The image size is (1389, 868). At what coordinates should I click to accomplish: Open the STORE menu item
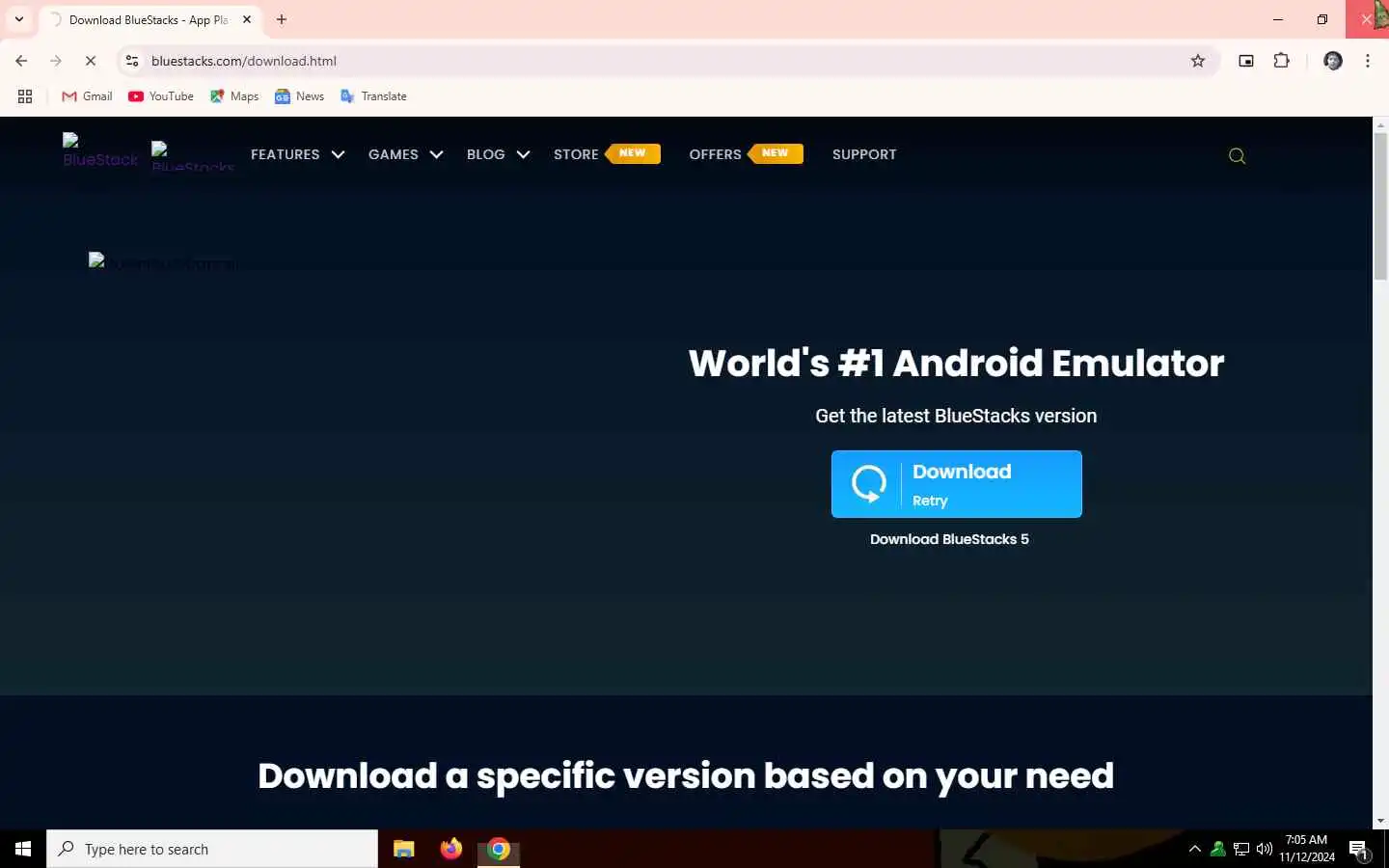click(607, 154)
